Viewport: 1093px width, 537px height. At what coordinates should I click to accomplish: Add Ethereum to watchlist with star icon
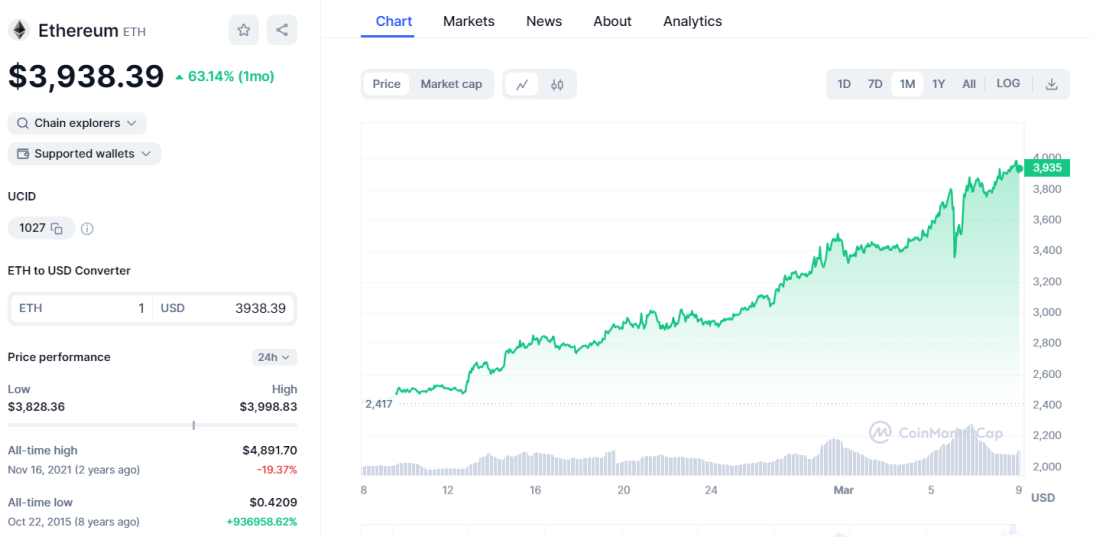click(243, 30)
